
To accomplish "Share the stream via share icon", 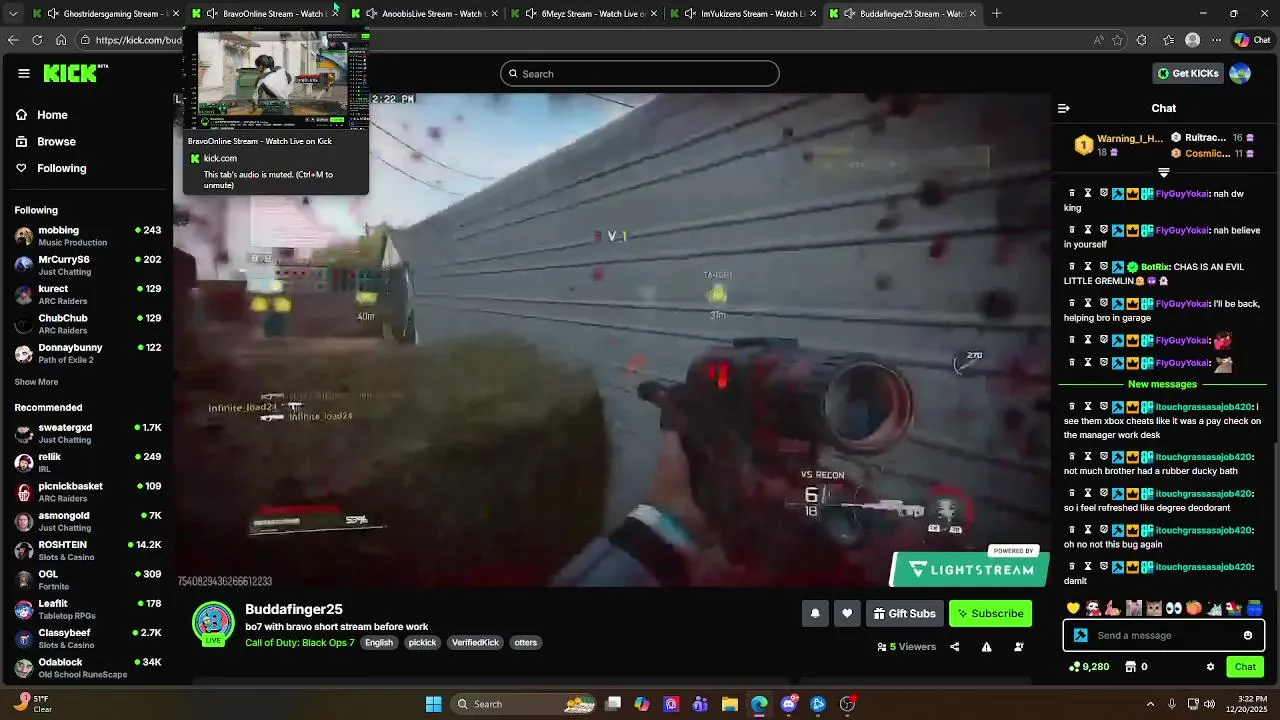I will pos(954,647).
